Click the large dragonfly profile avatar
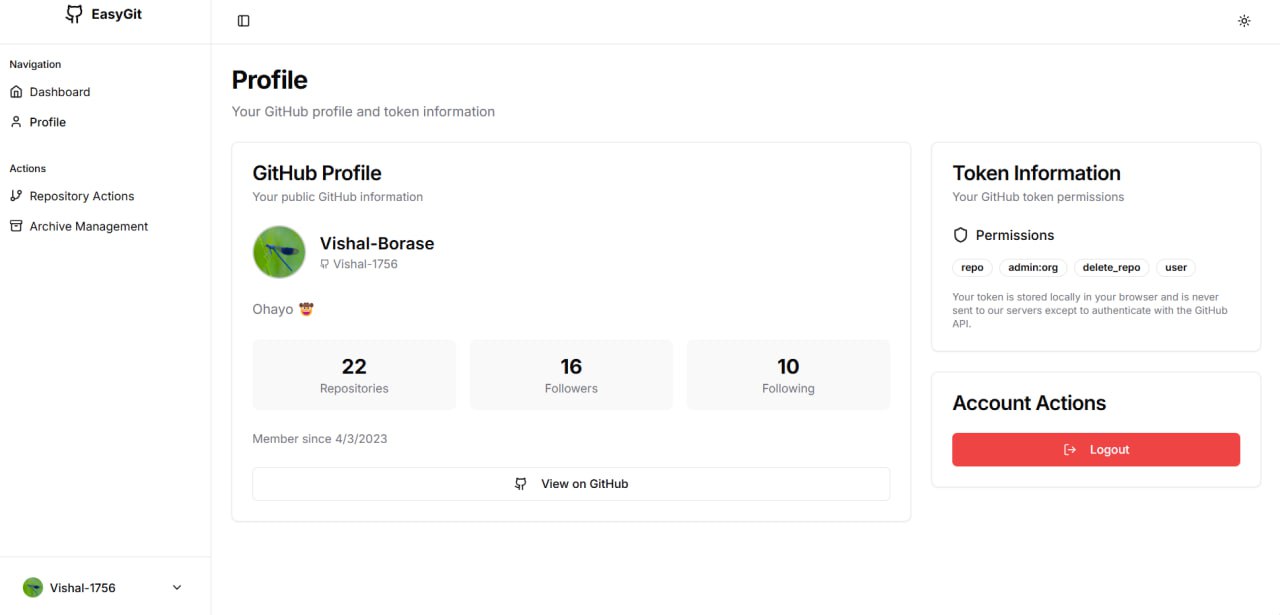Viewport: 1280px width, 615px height. click(279, 252)
